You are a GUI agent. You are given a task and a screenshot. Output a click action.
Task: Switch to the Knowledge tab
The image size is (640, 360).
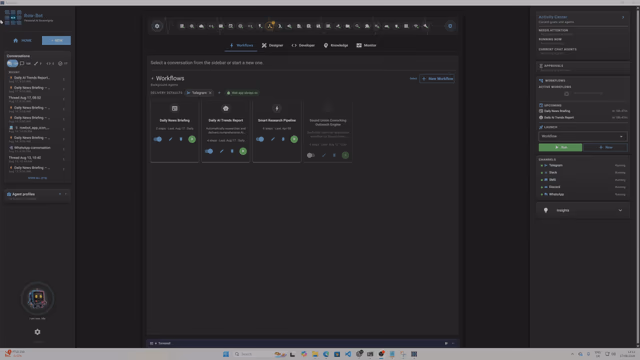pos(336,45)
